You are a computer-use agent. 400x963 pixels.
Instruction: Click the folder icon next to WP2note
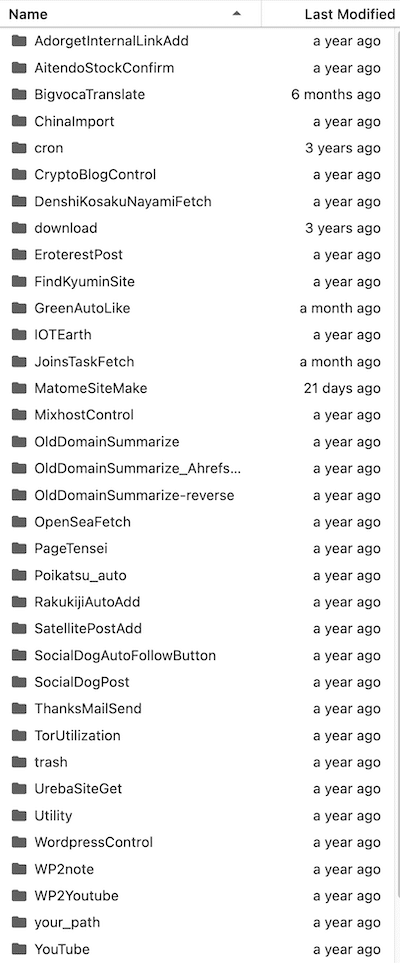point(19,869)
